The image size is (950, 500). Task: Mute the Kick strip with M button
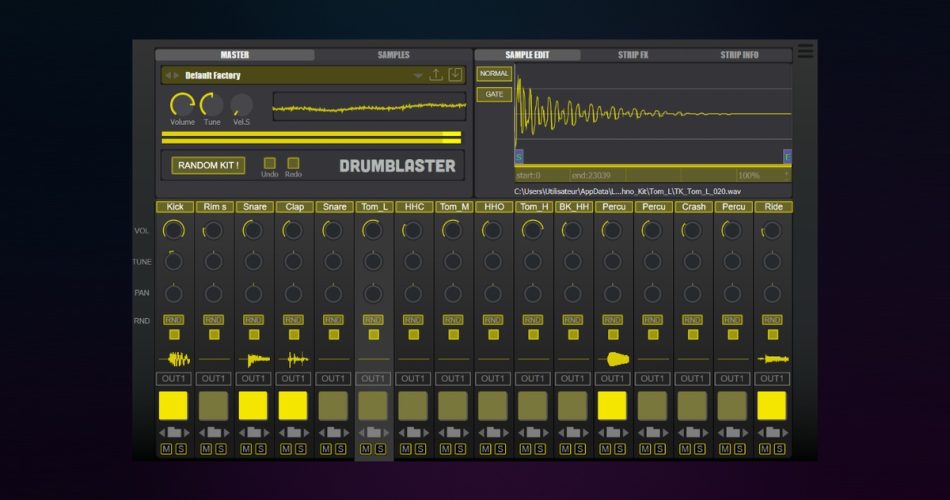click(166, 449)
